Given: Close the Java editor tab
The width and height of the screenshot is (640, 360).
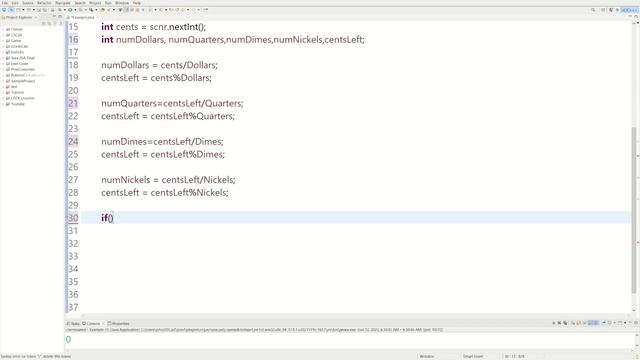Looking at the screenshot, I should [98, 18].
